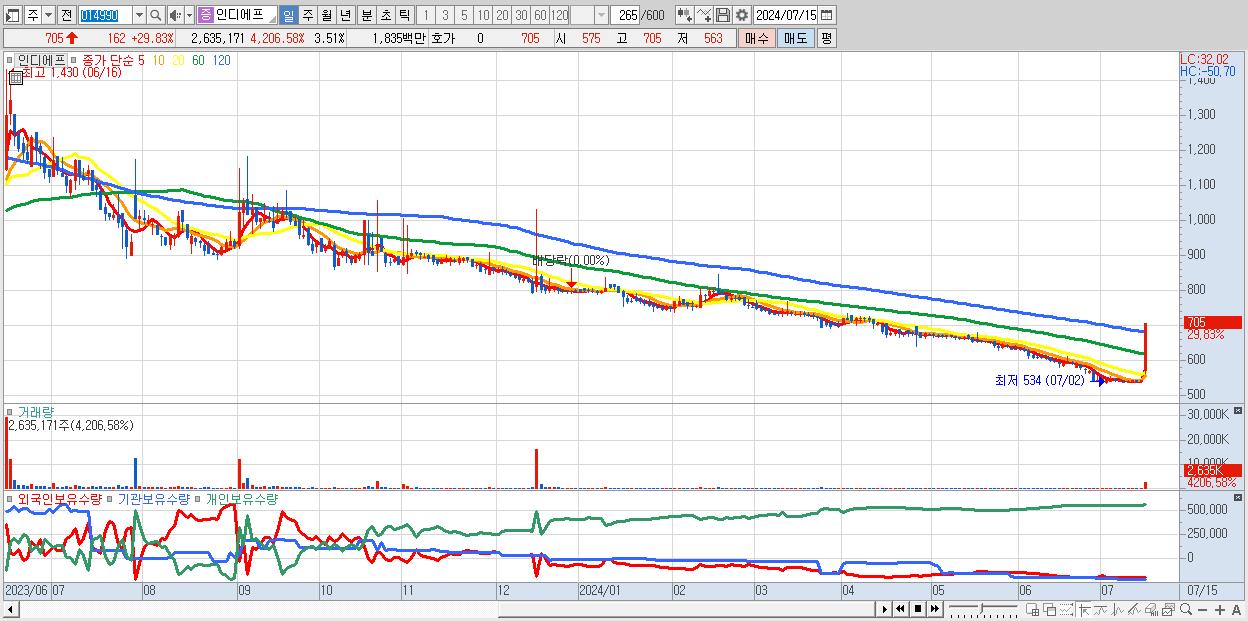Viewport: 1248px width, 621px height.
Task: Open the calendar date picker icon
Action: tap(826, 15)
